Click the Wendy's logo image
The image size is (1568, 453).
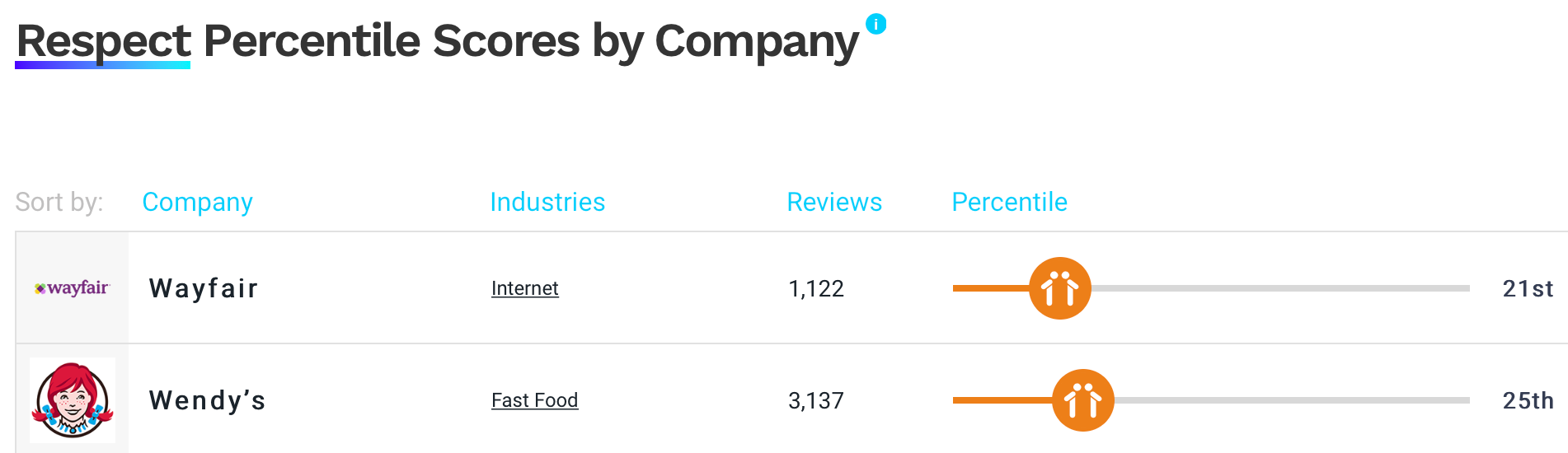[x=73, y=400]
